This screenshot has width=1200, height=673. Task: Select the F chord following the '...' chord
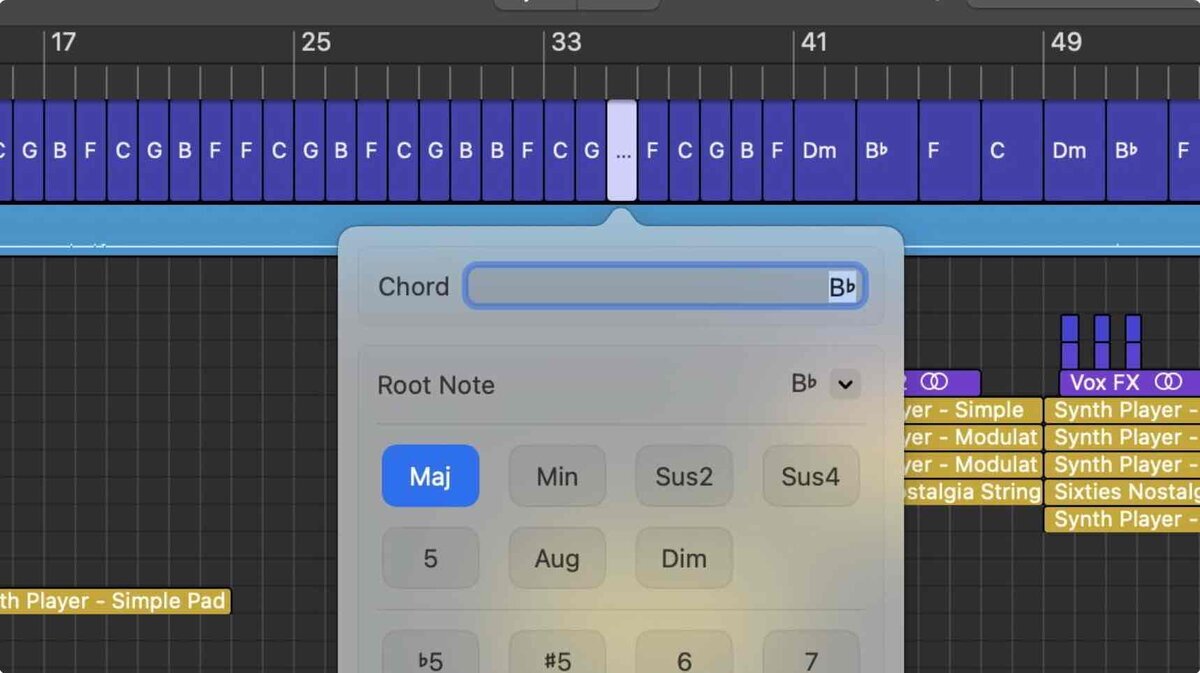[653, 151]
